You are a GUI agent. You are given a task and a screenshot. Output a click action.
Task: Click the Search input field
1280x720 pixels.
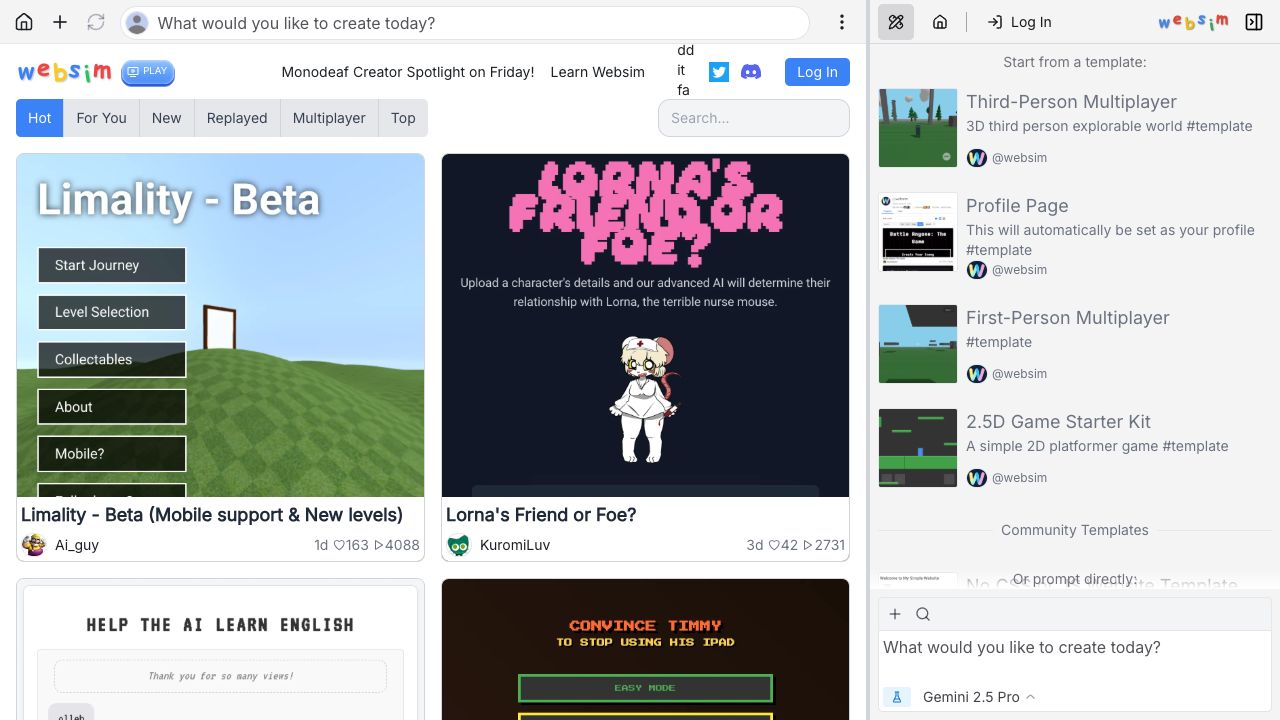pyautogui.click(x=753, y=118)
